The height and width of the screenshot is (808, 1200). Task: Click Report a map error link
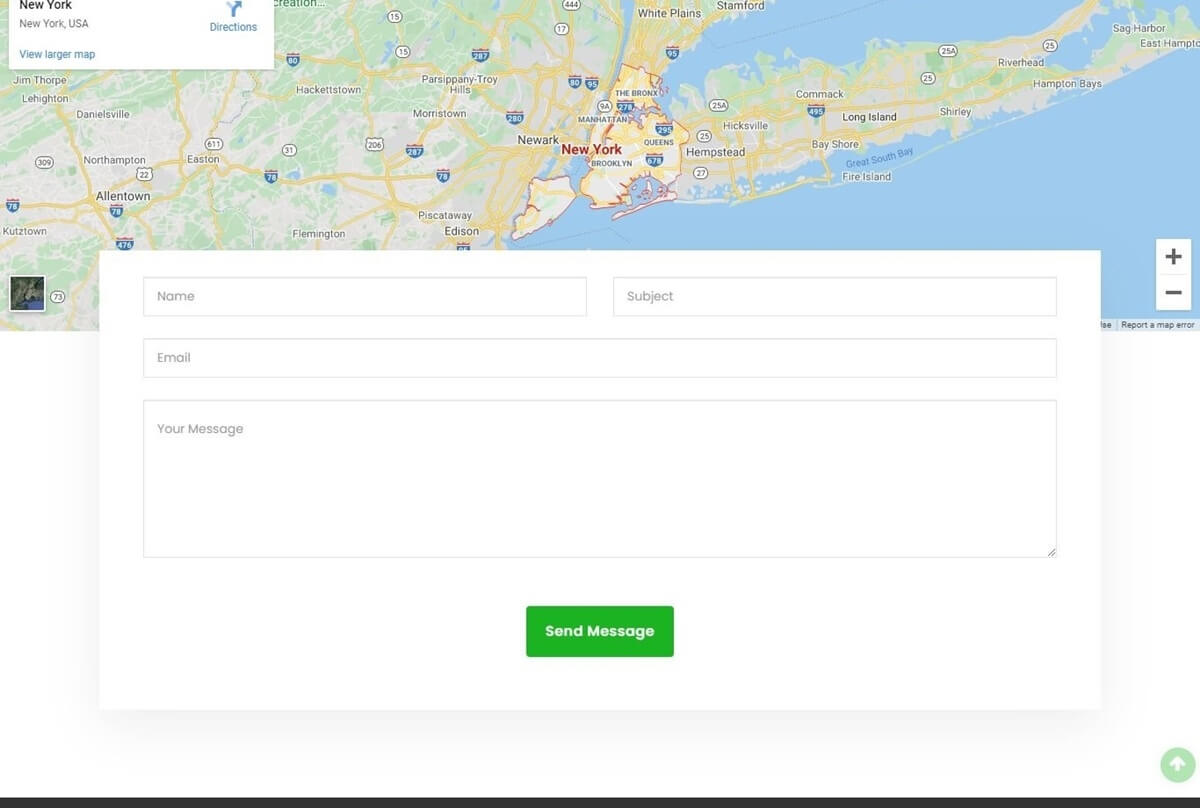(x=1158, y=325)
